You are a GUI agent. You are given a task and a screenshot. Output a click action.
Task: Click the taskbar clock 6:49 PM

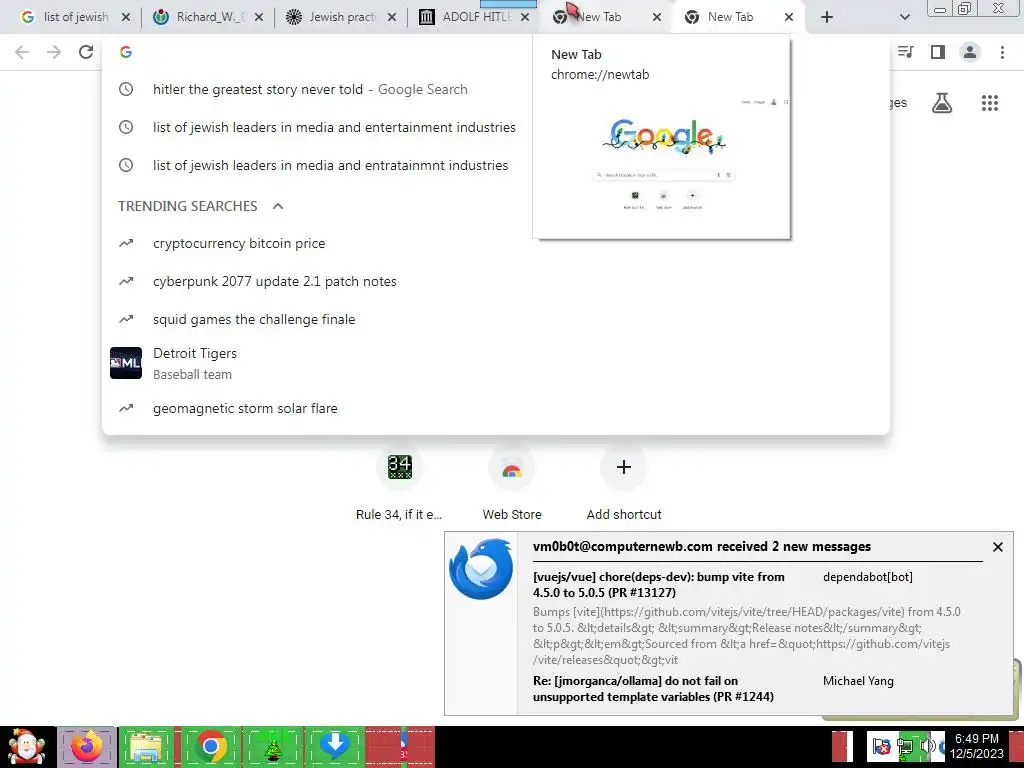pyautogui.click(x=977, y=746)
